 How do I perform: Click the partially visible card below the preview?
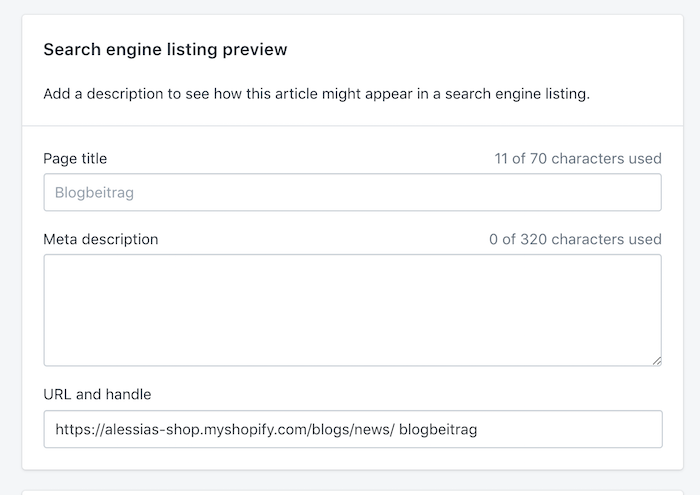pyautogui.click(x=352, y=492)
